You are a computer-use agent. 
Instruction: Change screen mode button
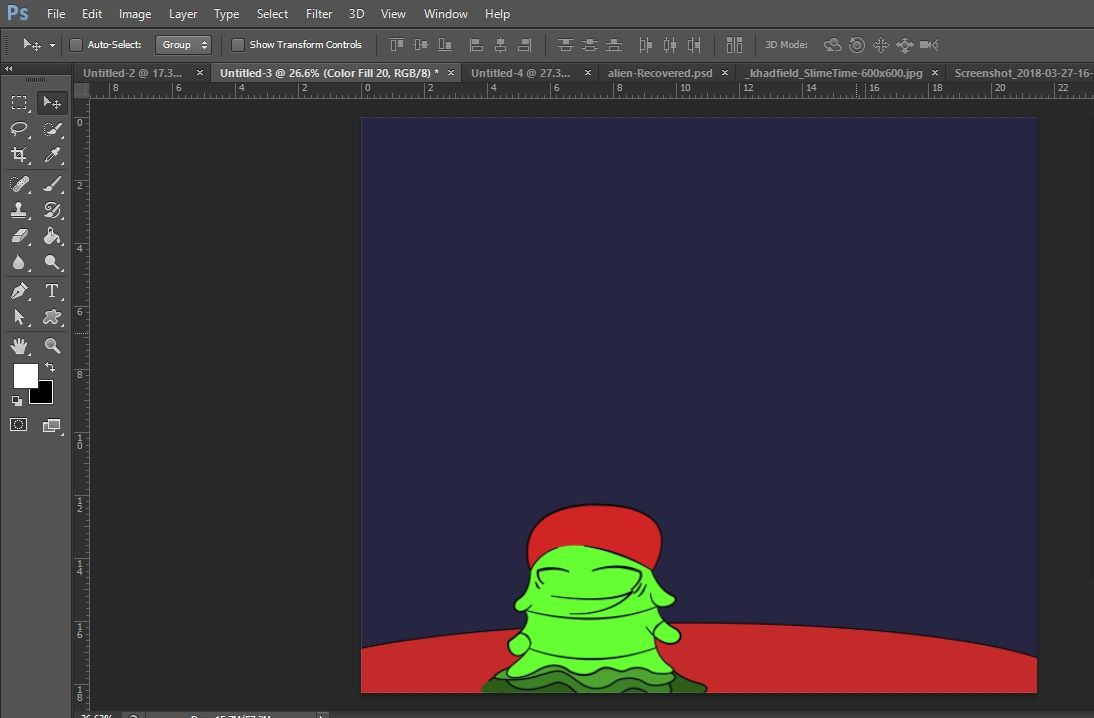tap(52, 425)
